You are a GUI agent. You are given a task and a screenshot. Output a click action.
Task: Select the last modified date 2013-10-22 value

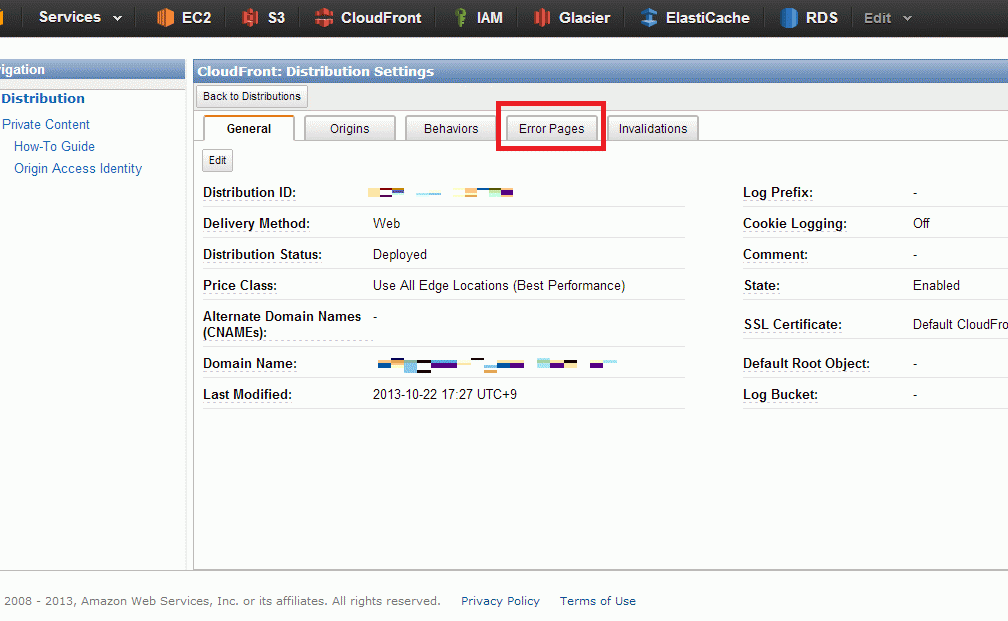click(445, 394)
